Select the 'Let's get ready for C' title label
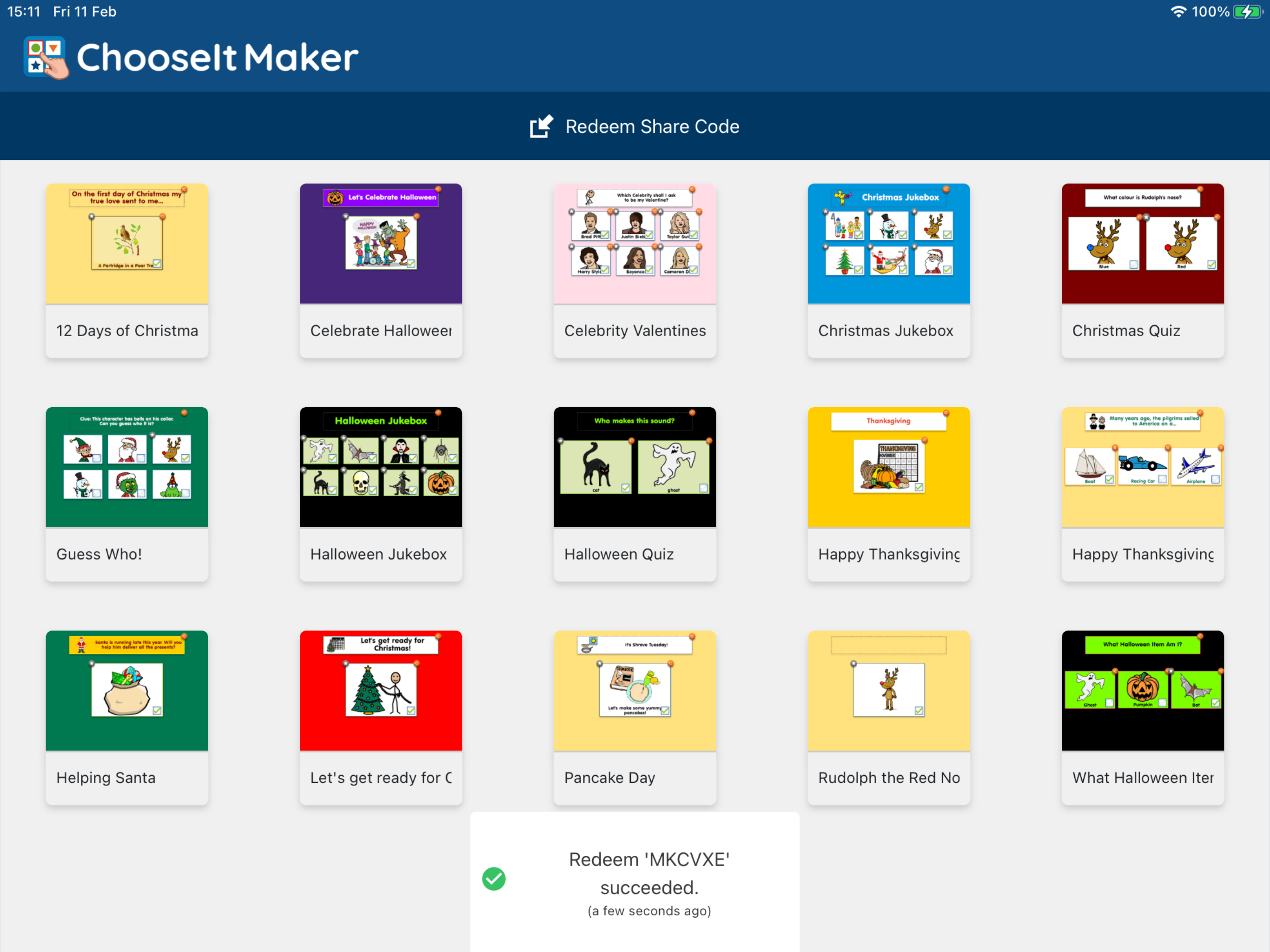Image resolution: width=1270 pixels, height=952 pixels. [x=381, y=777]
